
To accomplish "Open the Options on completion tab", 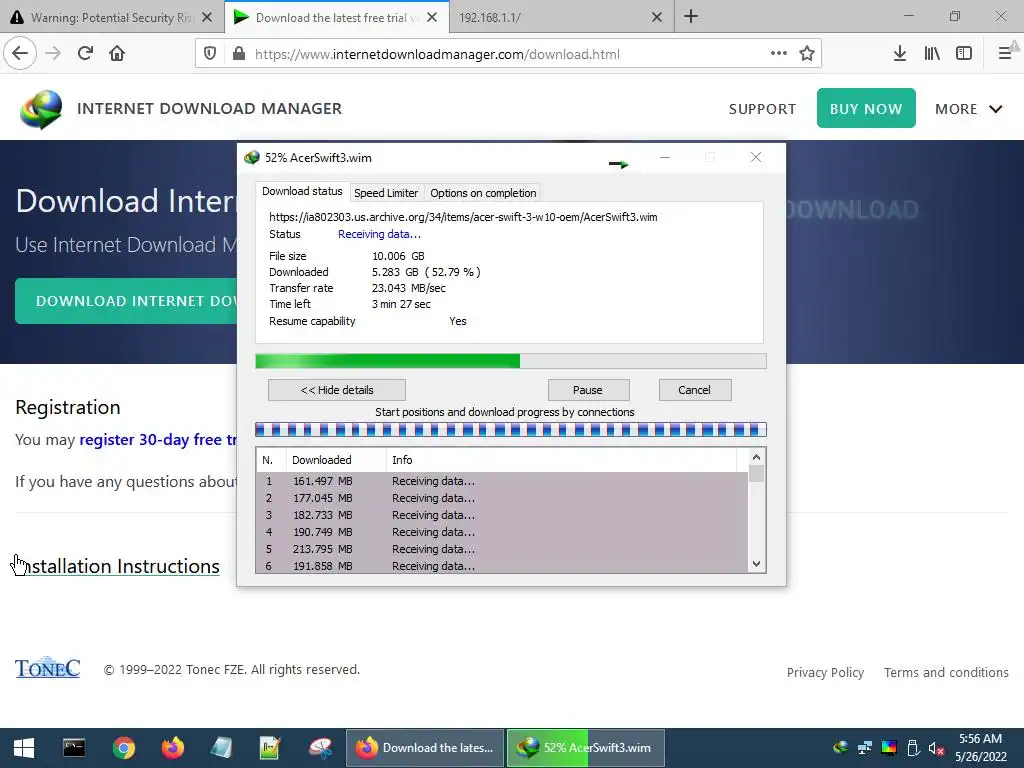I will 483,193.
